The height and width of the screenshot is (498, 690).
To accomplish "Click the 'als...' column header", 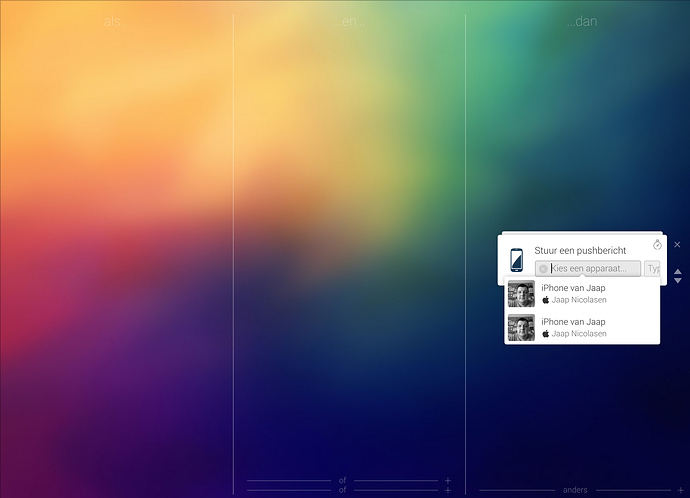I will pos(116,21).
